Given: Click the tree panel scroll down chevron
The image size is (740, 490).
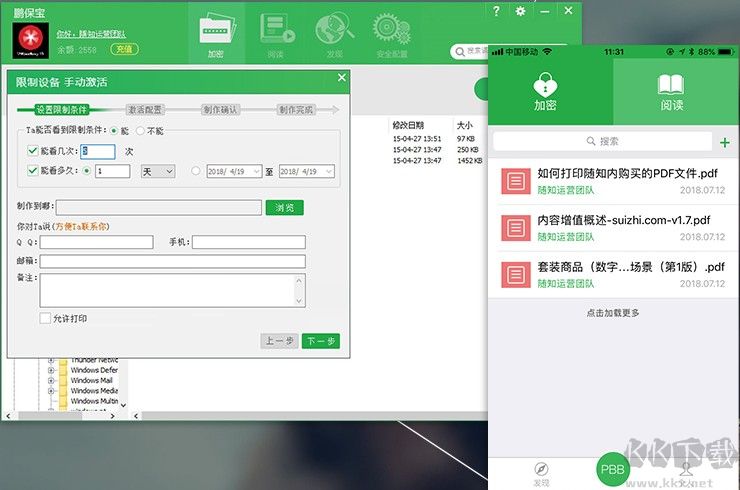Looking at the screenshot, I should (x=123, y=405).
